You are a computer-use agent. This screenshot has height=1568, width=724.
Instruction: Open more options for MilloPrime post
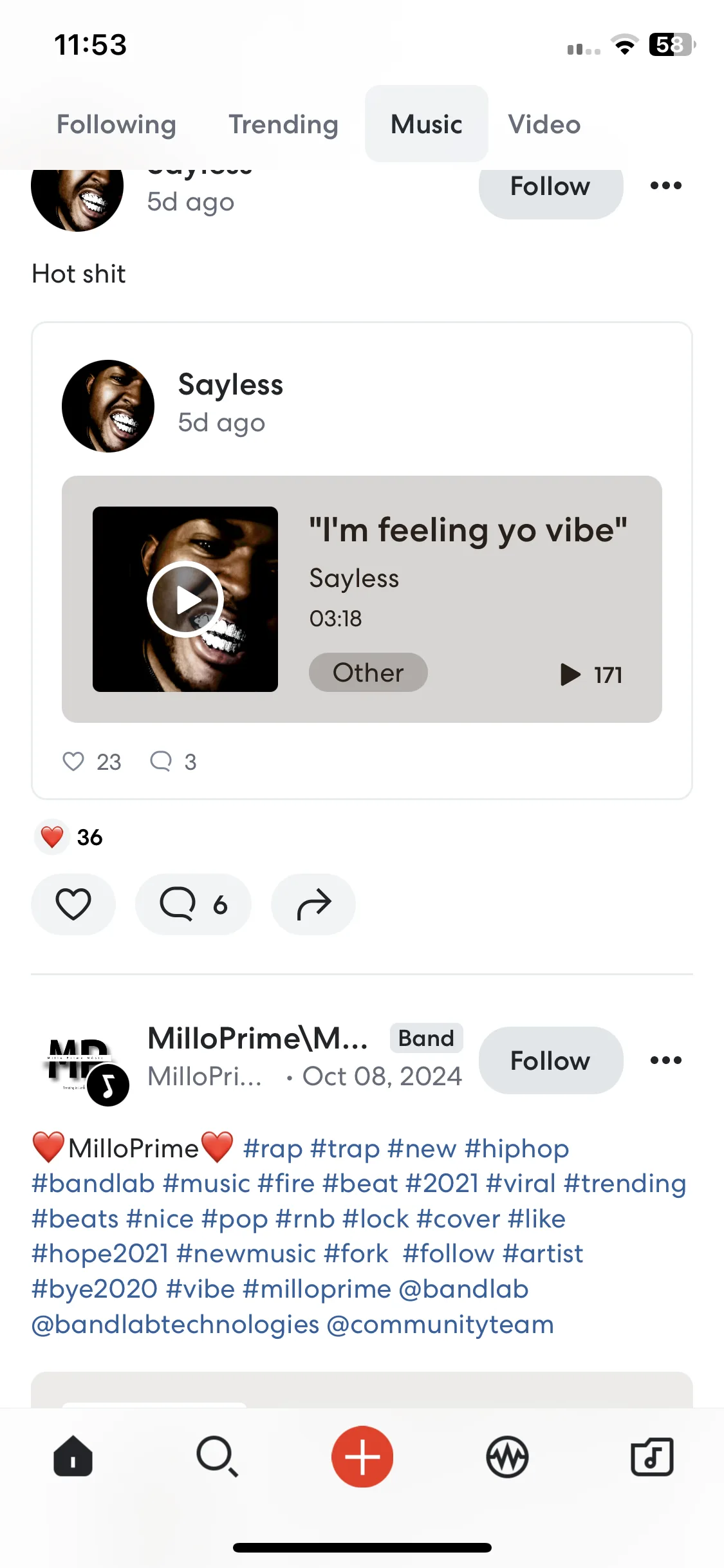click(665, 1060)
